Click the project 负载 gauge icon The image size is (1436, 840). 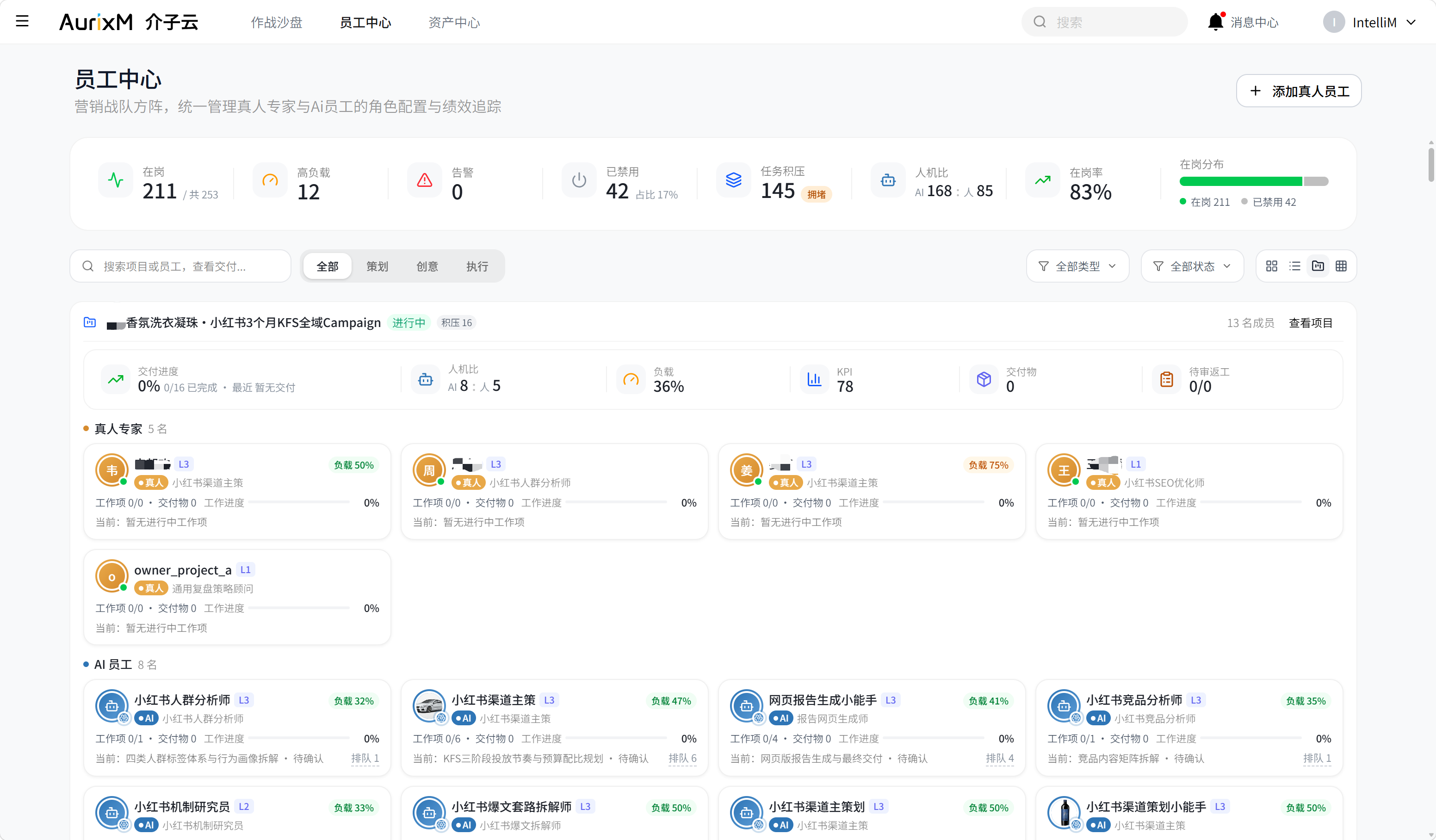[x=631, y=380]
